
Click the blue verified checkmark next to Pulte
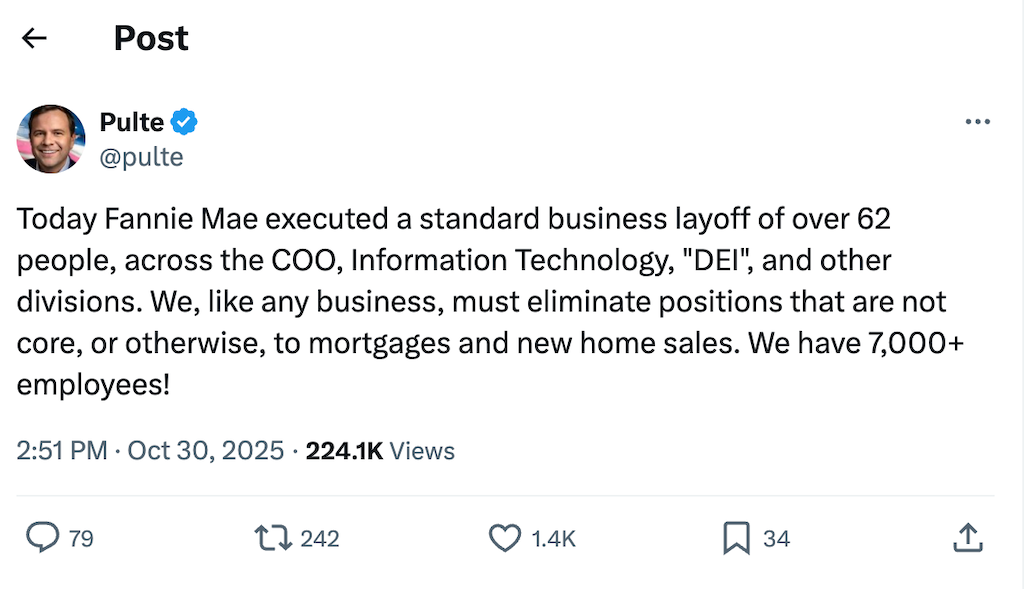point(185,121)
